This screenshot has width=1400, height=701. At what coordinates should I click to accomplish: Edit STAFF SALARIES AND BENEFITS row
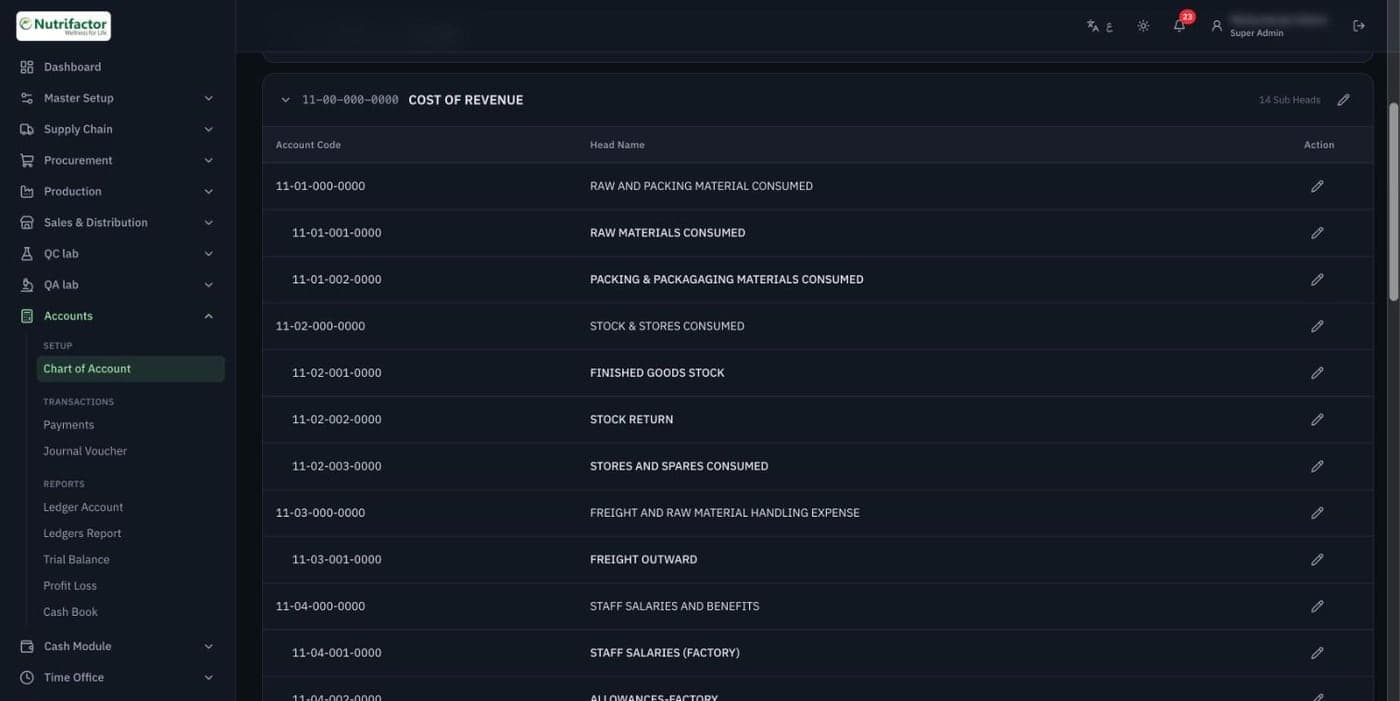pos(1317,606)
